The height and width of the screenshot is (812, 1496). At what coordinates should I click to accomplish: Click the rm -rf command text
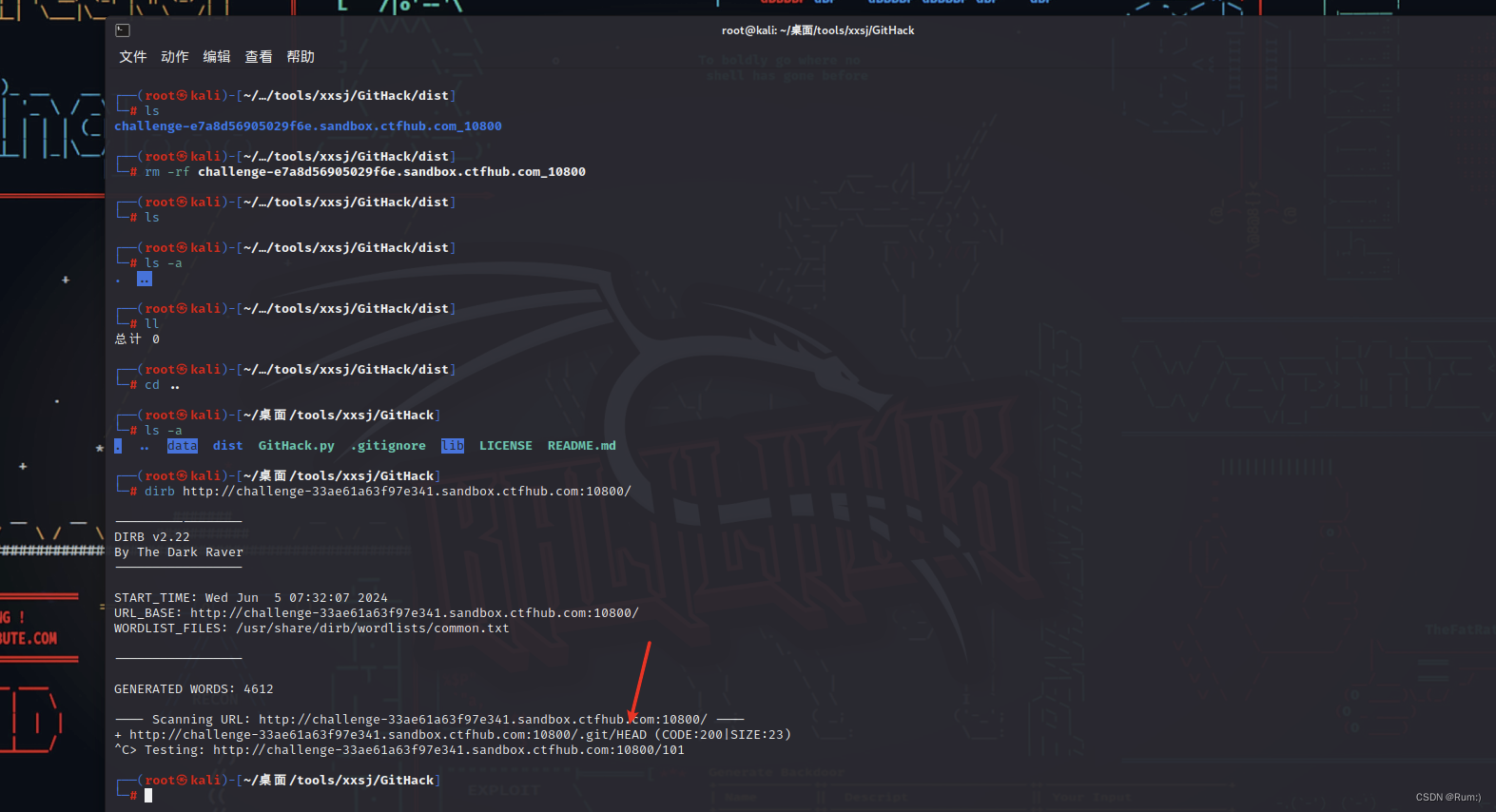pyautogui.click(x=365, y=172)
